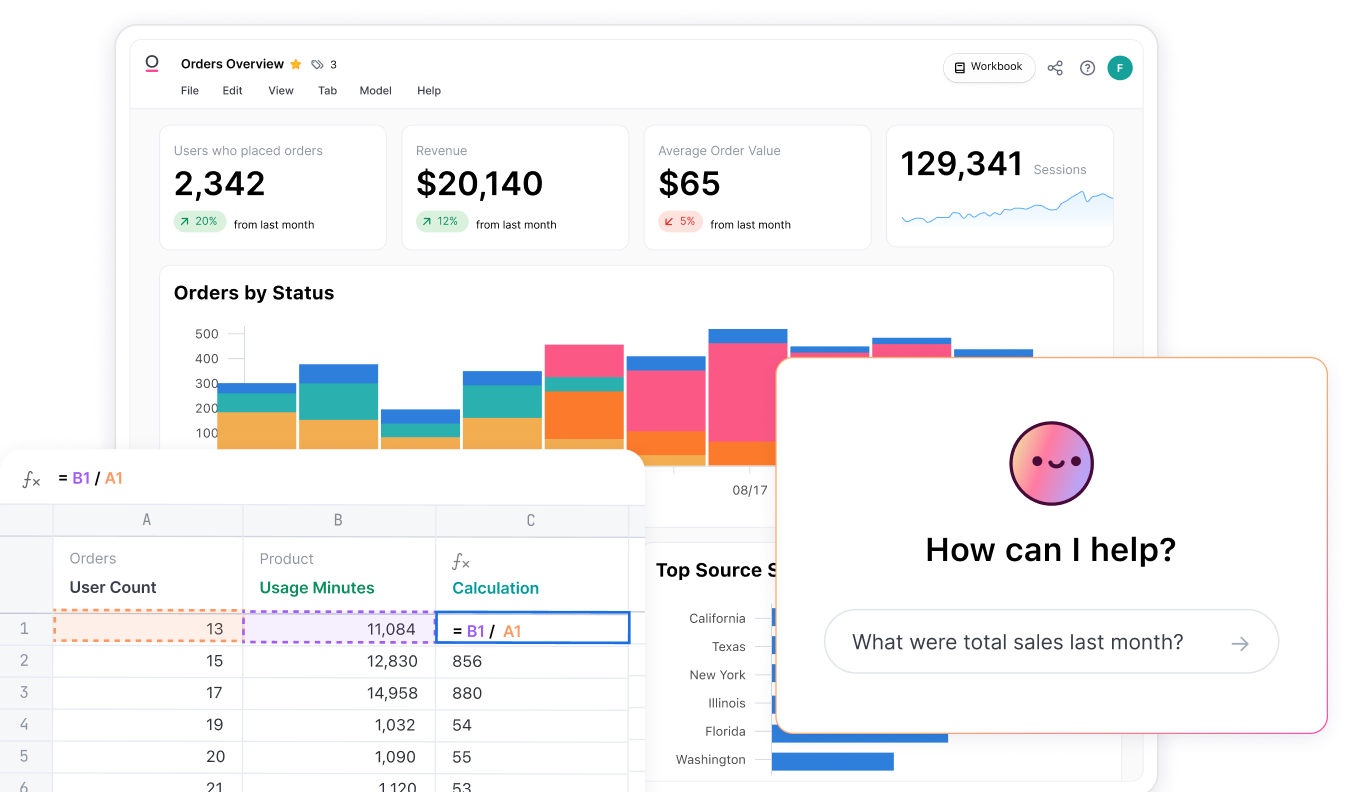The height and width of the screenshot is (792, 1348).
Task: Select the green 20% growth badge
Action: click(x=199, y=222)
